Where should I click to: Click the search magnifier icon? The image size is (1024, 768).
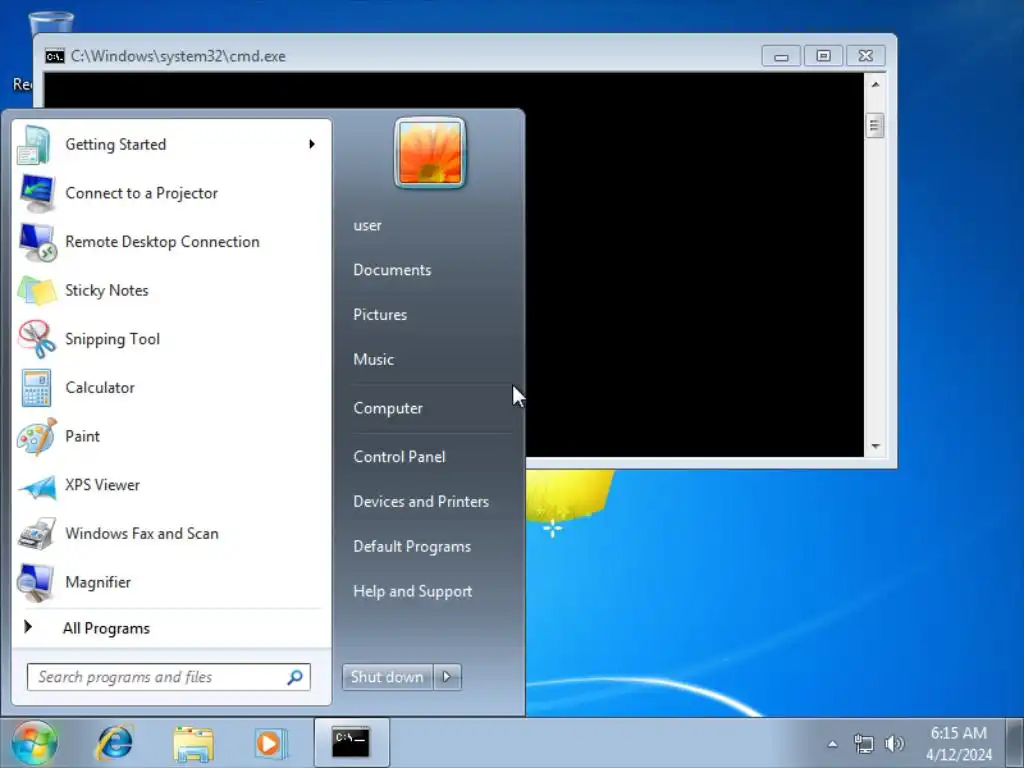295,677
